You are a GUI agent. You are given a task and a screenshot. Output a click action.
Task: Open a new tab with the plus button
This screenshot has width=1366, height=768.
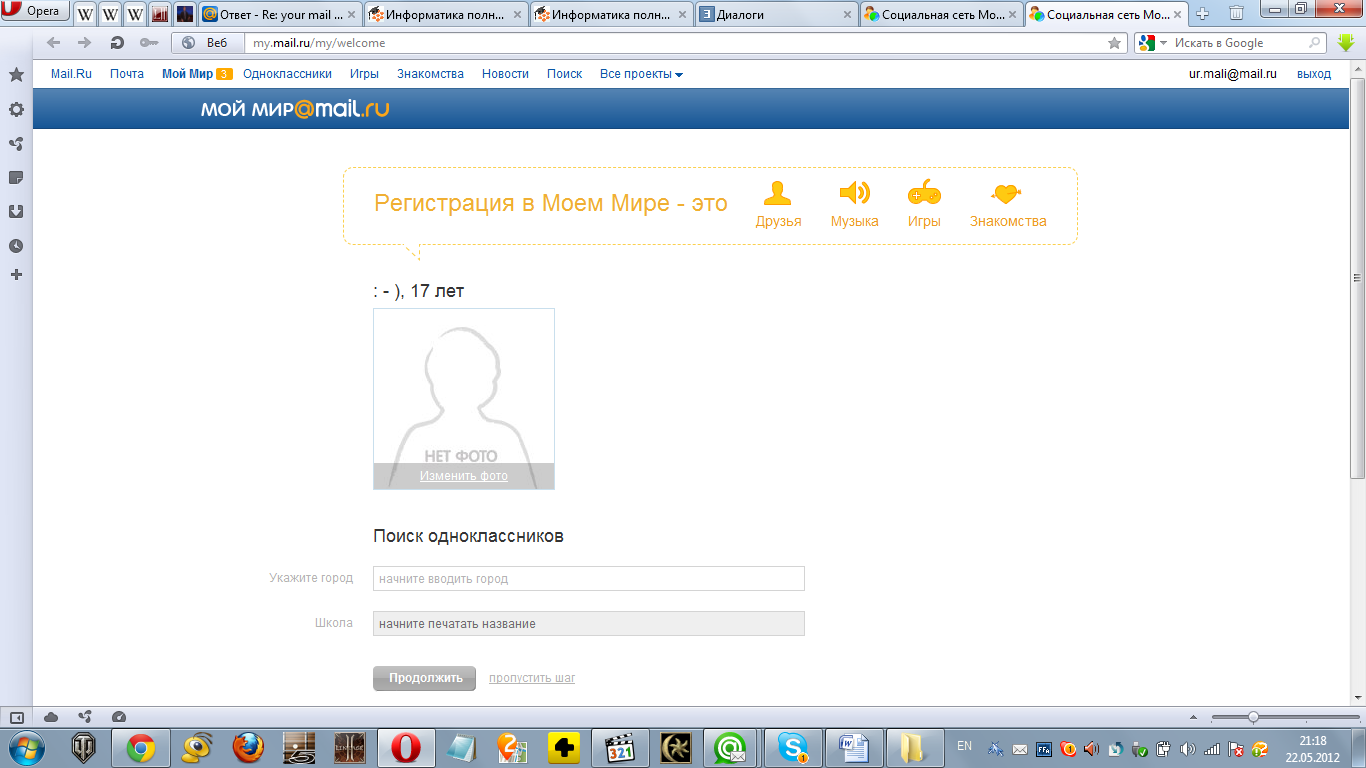(x=1203, y=14)
